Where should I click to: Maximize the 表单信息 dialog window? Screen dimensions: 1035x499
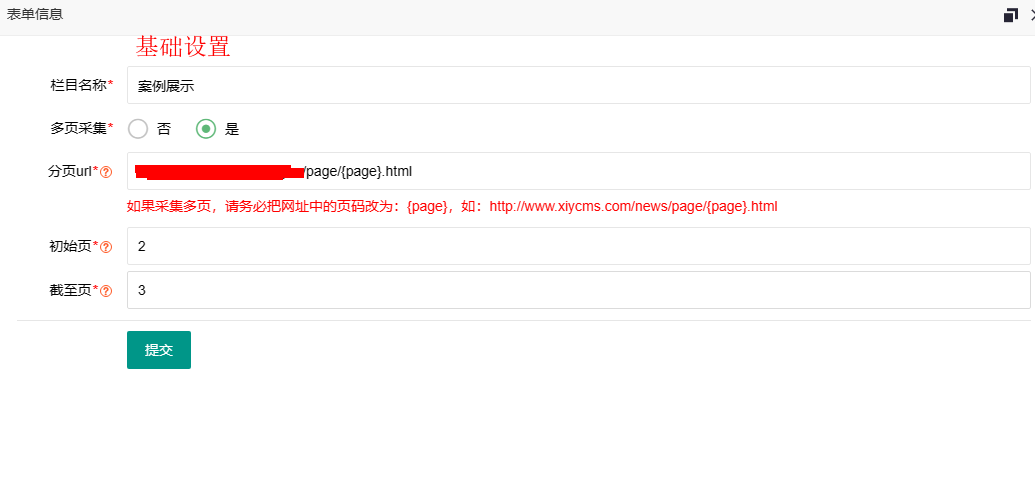click(x=1011, y=15)
